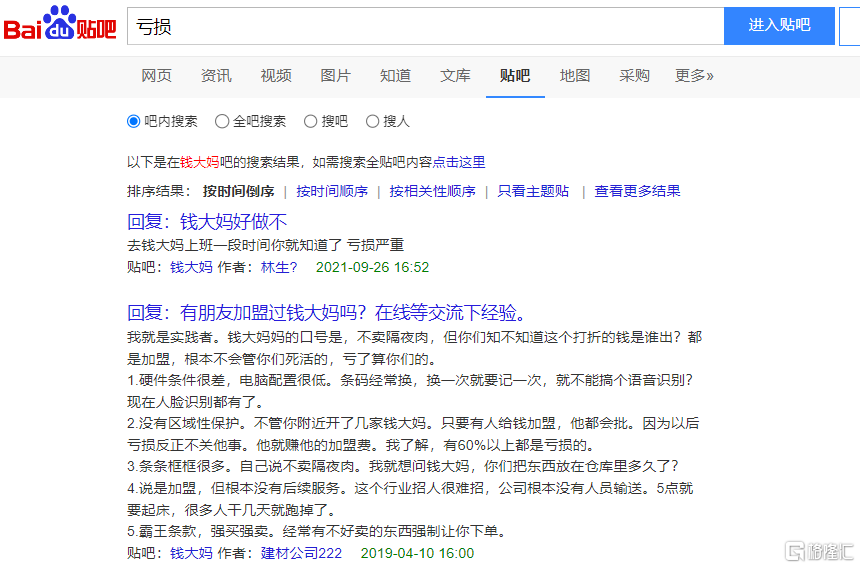This screenshot has height=568, width=860.
Task: Open the 文库 search tab
Action: [x=455, y=76]
